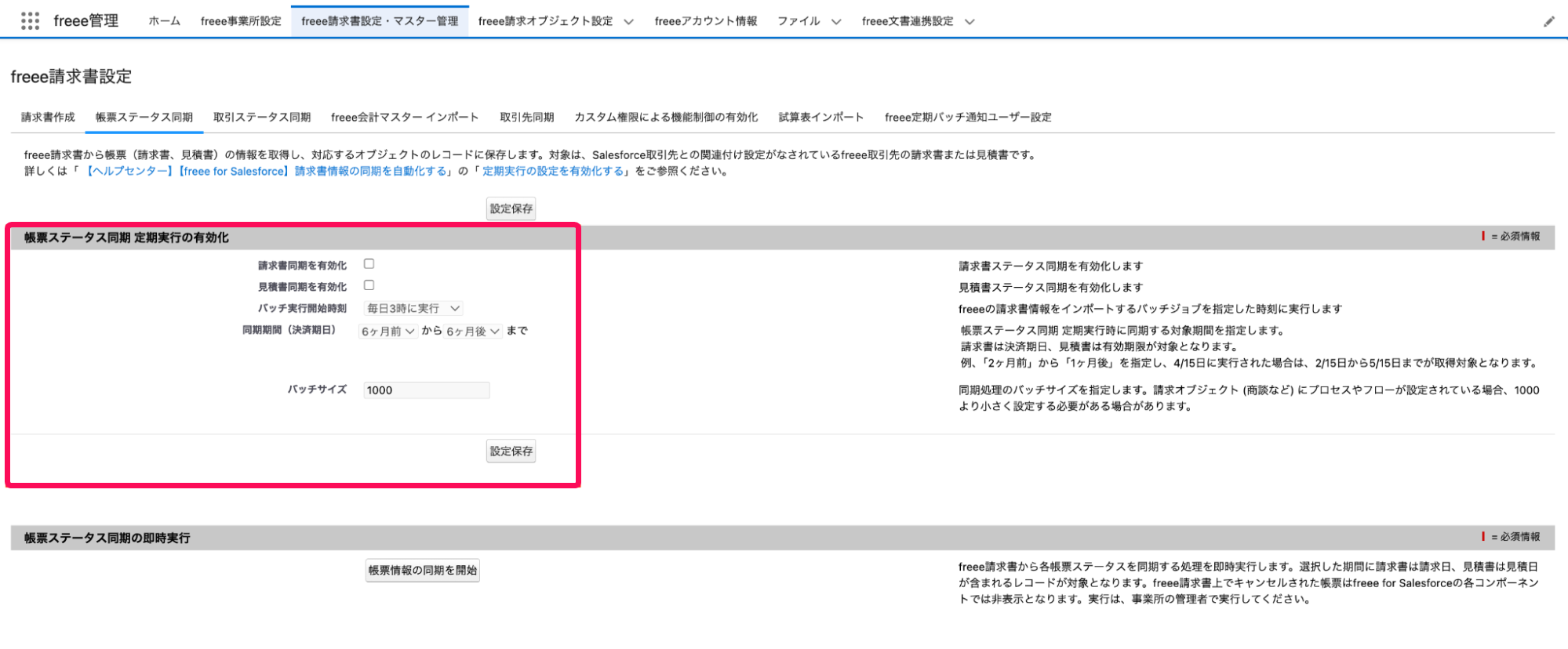The height and width of the screenshot is (649, 1568).
Task: Go to the ホーム navigation tab
Action: 165,21
